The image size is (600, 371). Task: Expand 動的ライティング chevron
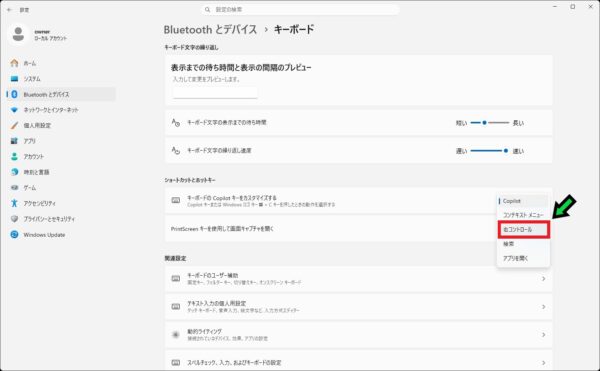[543, 335]
